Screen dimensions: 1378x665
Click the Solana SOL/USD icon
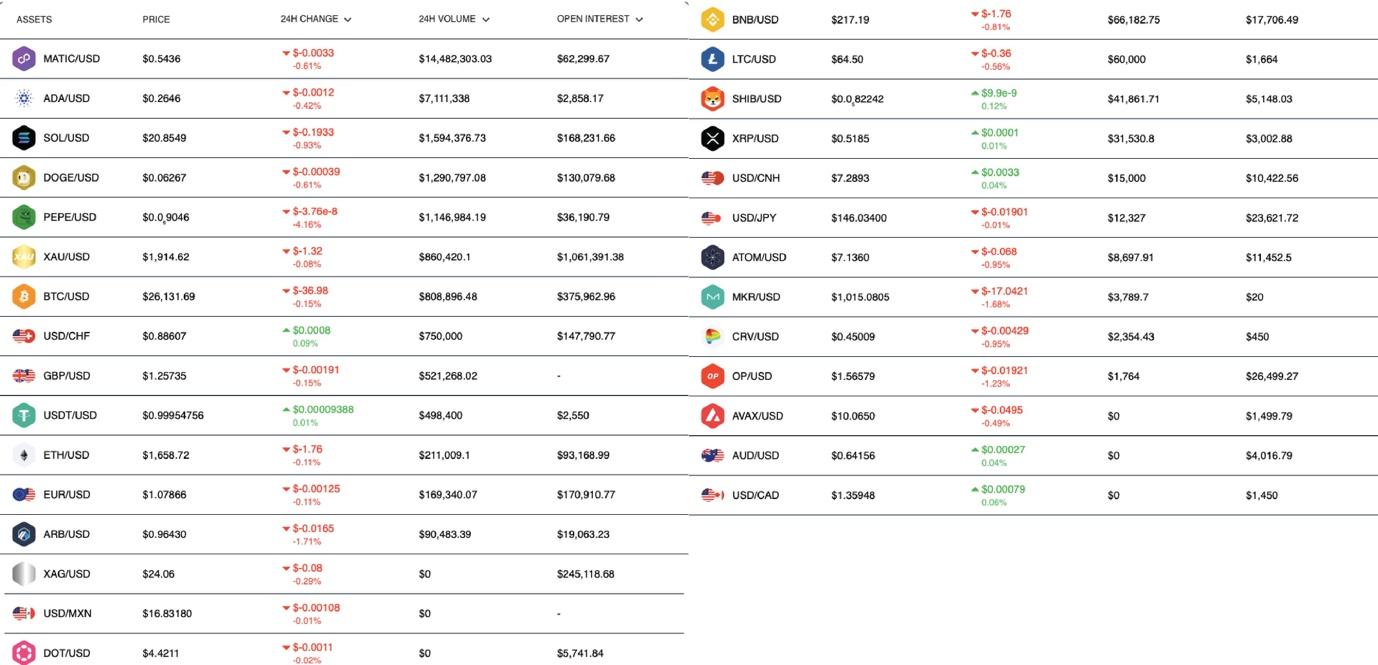(24, 138)
